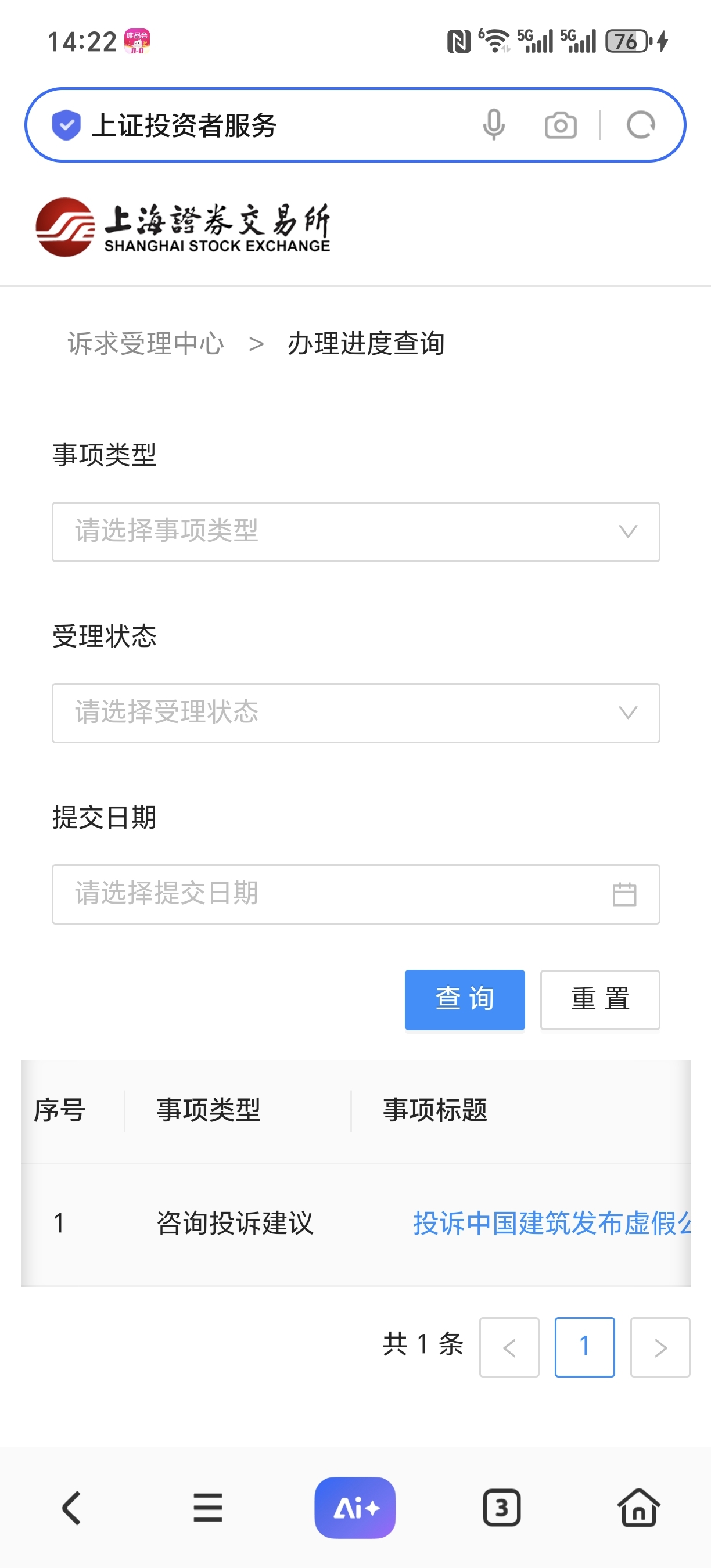Open the 提交日期 date picker field

click(355, 894)
